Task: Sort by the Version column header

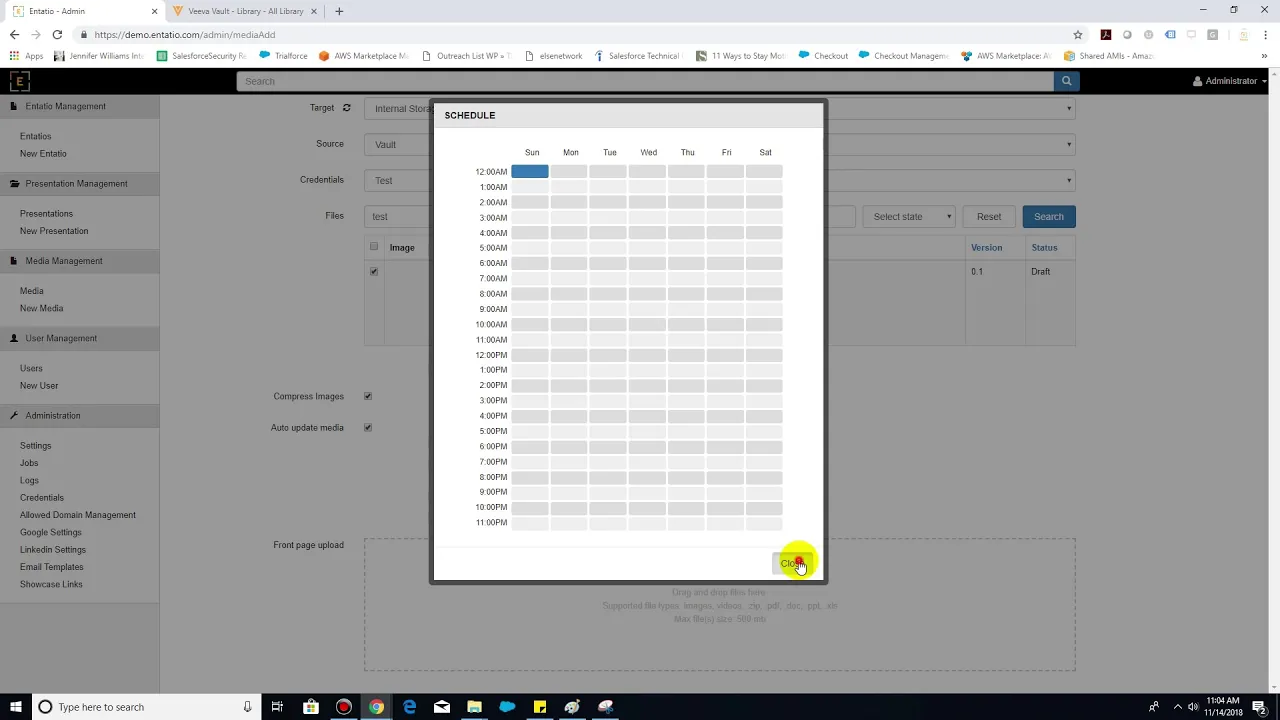Action: pyautogui.click(x=986, y=247)
